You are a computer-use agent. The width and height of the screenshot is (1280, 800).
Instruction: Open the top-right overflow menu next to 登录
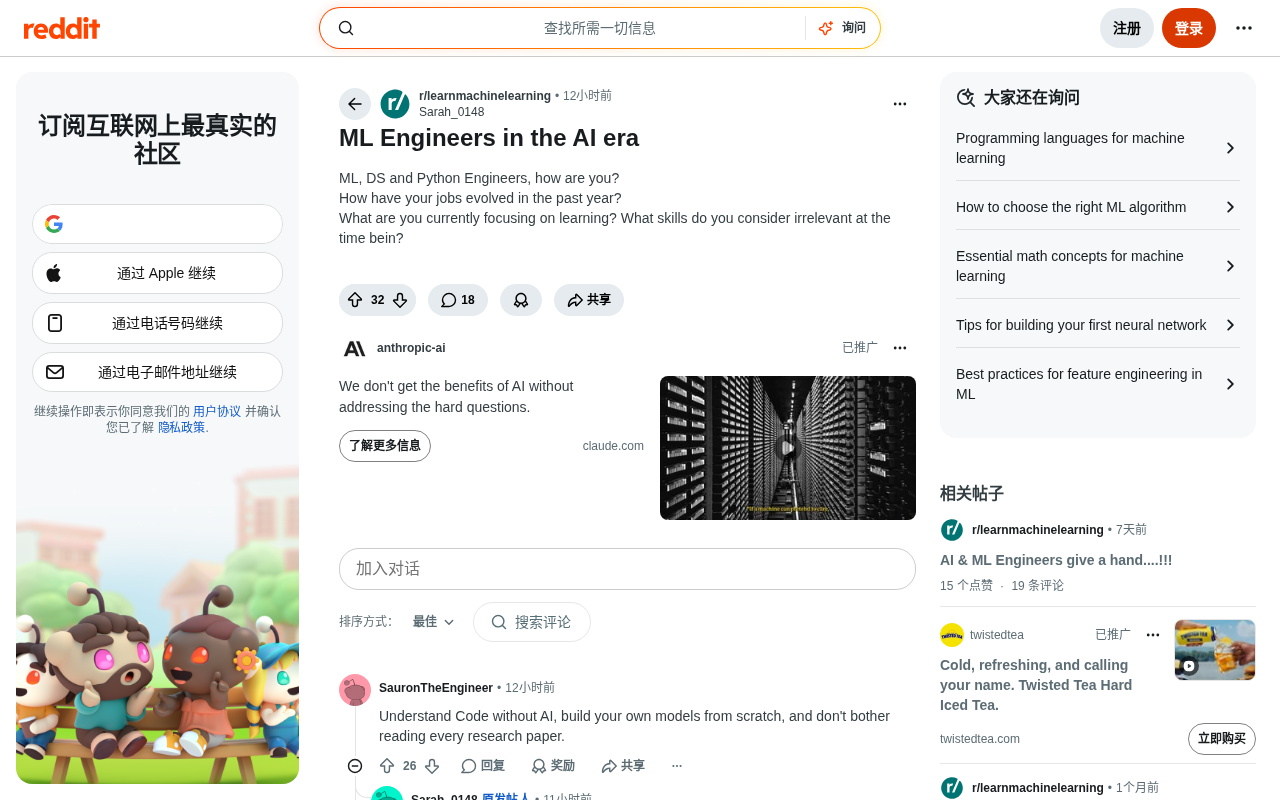1244,28
